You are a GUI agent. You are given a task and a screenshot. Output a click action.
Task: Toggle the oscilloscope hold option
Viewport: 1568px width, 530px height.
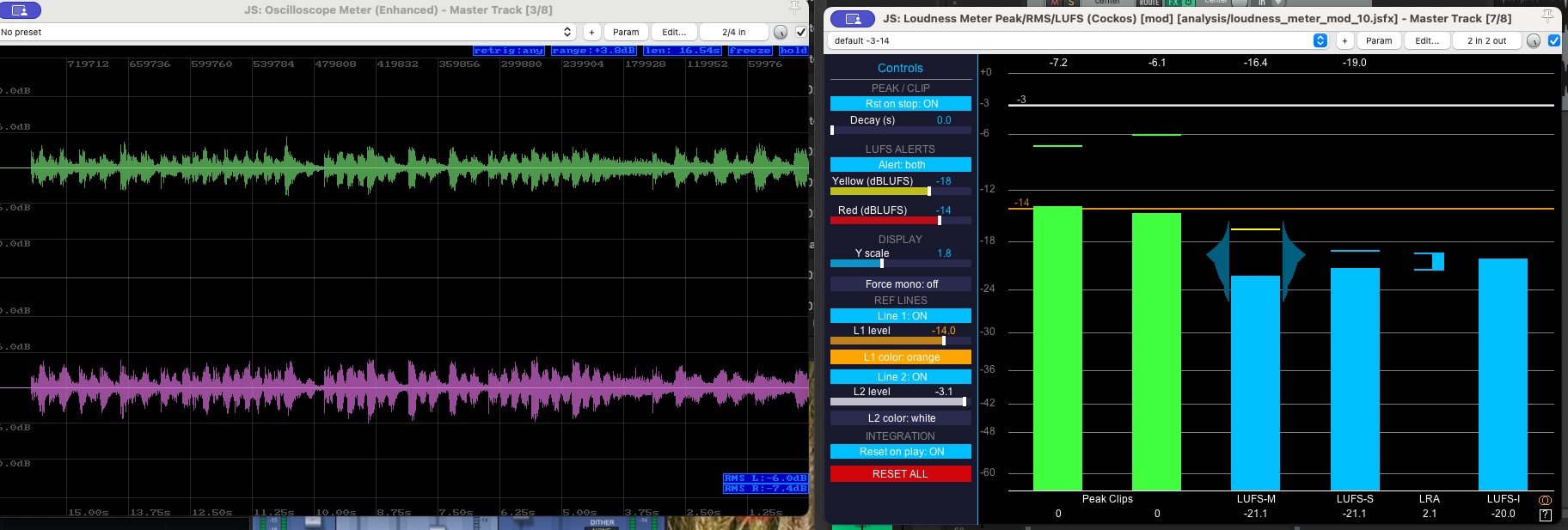point(793,51)
